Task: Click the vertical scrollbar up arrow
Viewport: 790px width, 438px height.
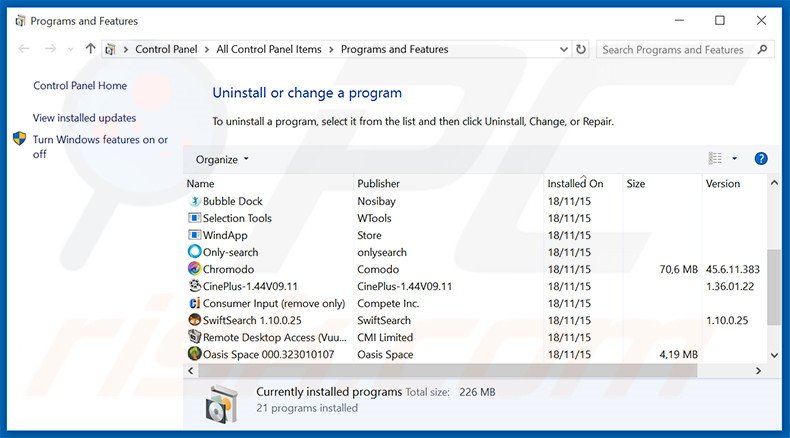Action: [x=774, y=183]
